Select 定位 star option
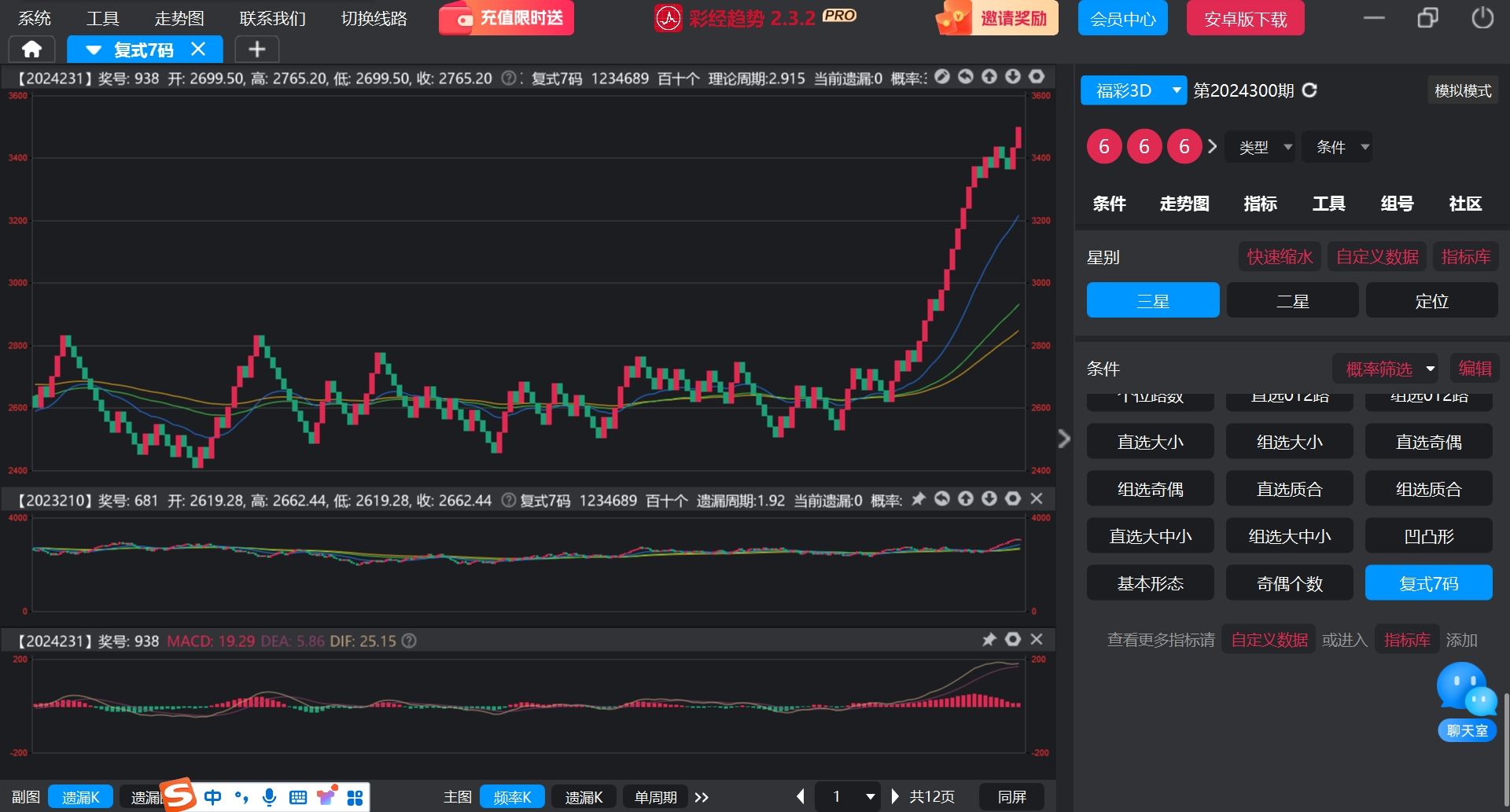 (x=1431, y=300)
